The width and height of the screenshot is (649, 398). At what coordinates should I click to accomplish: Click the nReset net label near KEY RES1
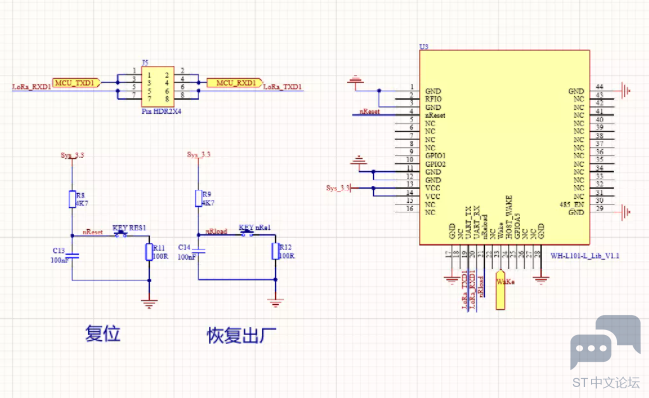tap(93, 232)
